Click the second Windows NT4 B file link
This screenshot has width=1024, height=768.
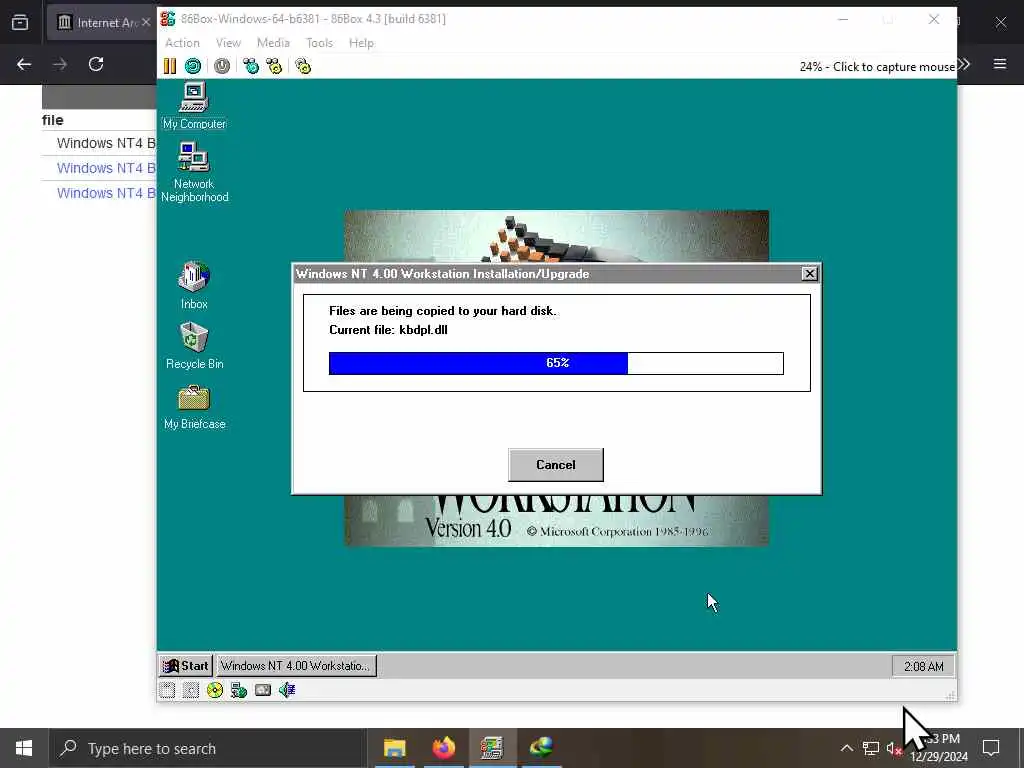[x=106, y=168]
